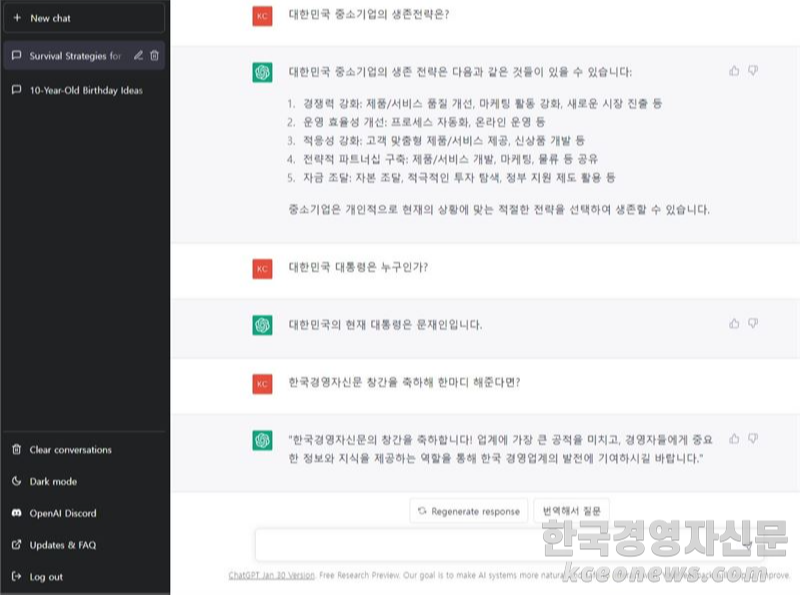
Task: Click the question '대한민국 대통령은 누구인가?'
Action: click(x=358, y=267)
